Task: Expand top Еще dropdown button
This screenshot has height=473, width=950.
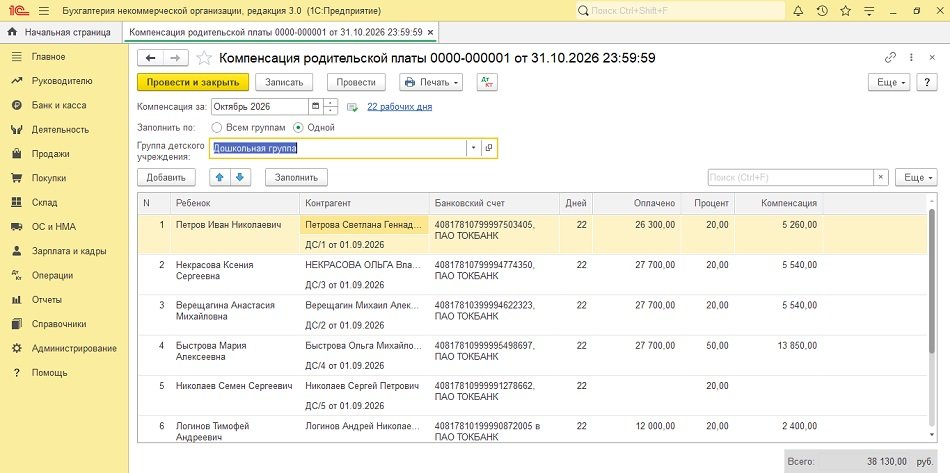Action: pos(889,82)
